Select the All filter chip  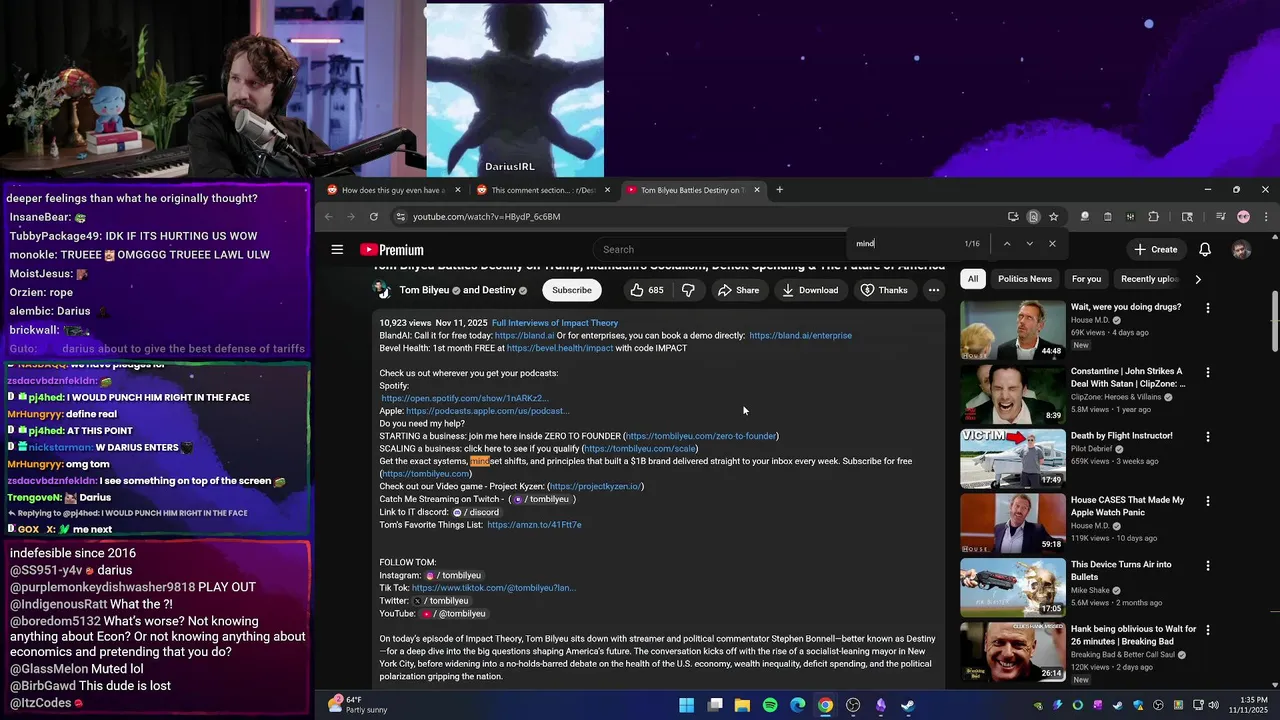pos(973,279)
